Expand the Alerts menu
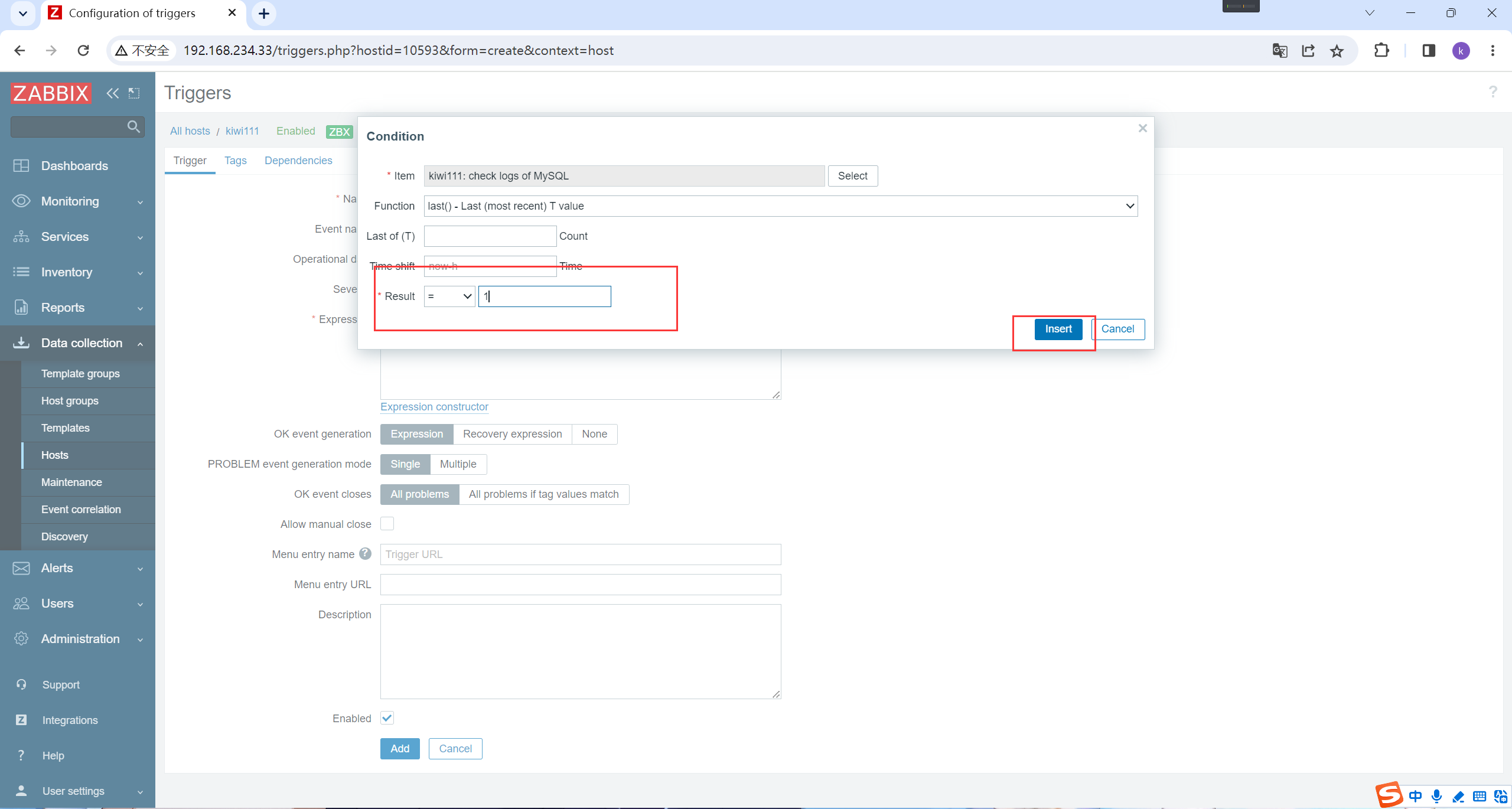1512x809 pixels. pos(77,568)
